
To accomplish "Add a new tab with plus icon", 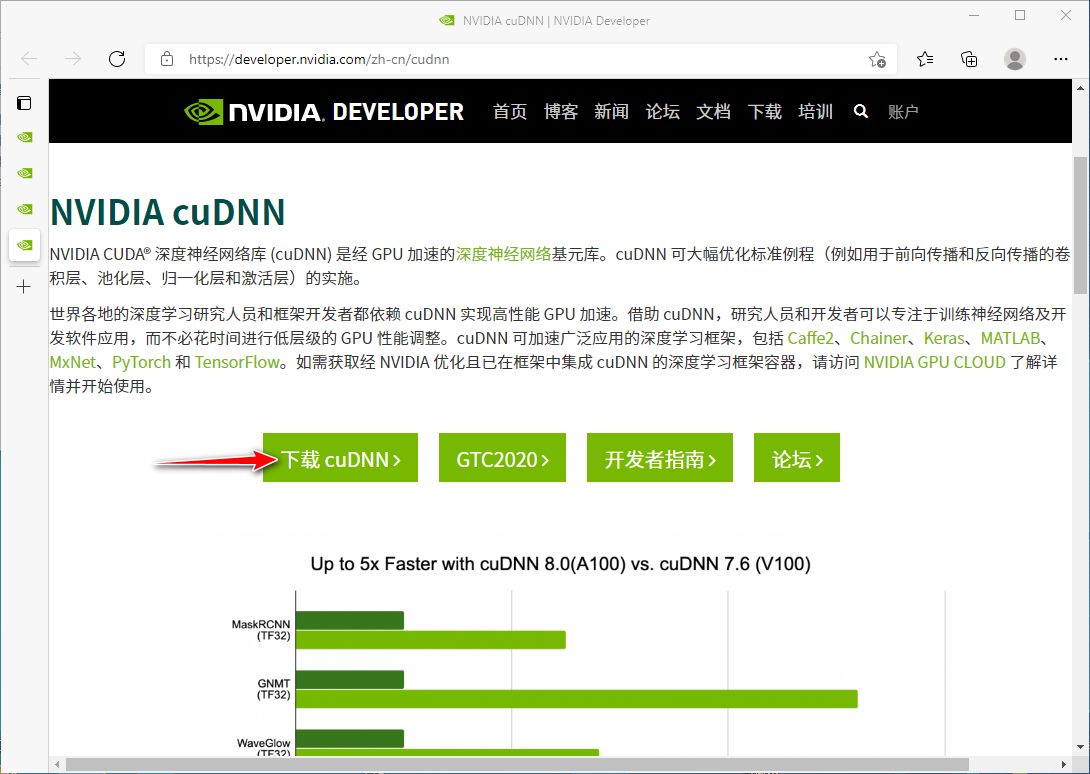I will coord(24,287).
